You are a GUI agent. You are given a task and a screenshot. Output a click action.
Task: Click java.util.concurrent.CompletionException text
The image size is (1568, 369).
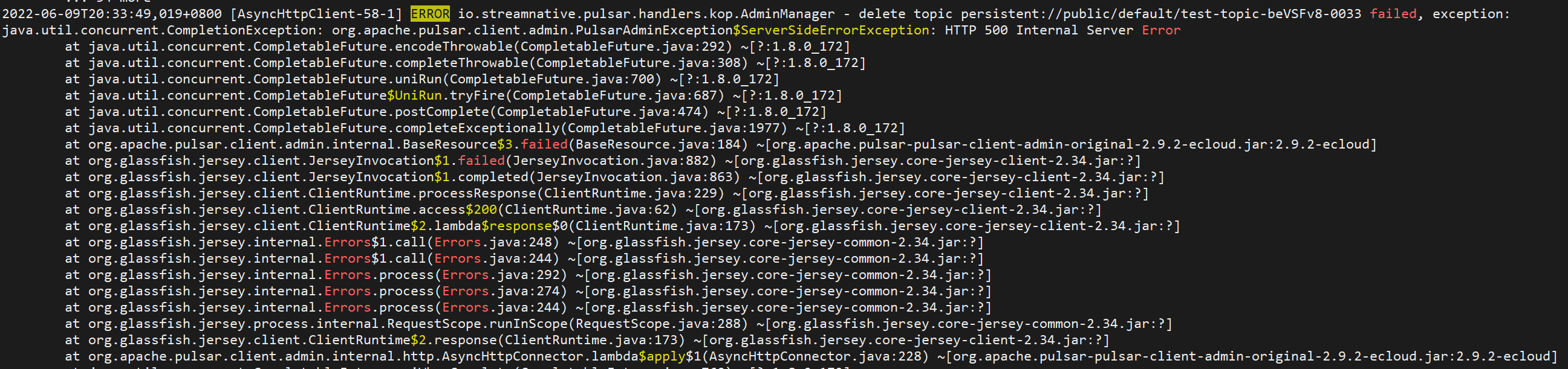pyautogui.click(x=160, y=30)
